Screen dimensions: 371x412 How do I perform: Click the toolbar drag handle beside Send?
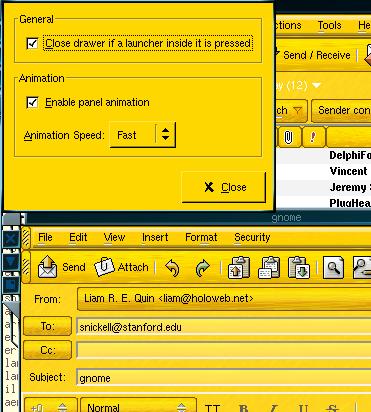tap(26, 267)
